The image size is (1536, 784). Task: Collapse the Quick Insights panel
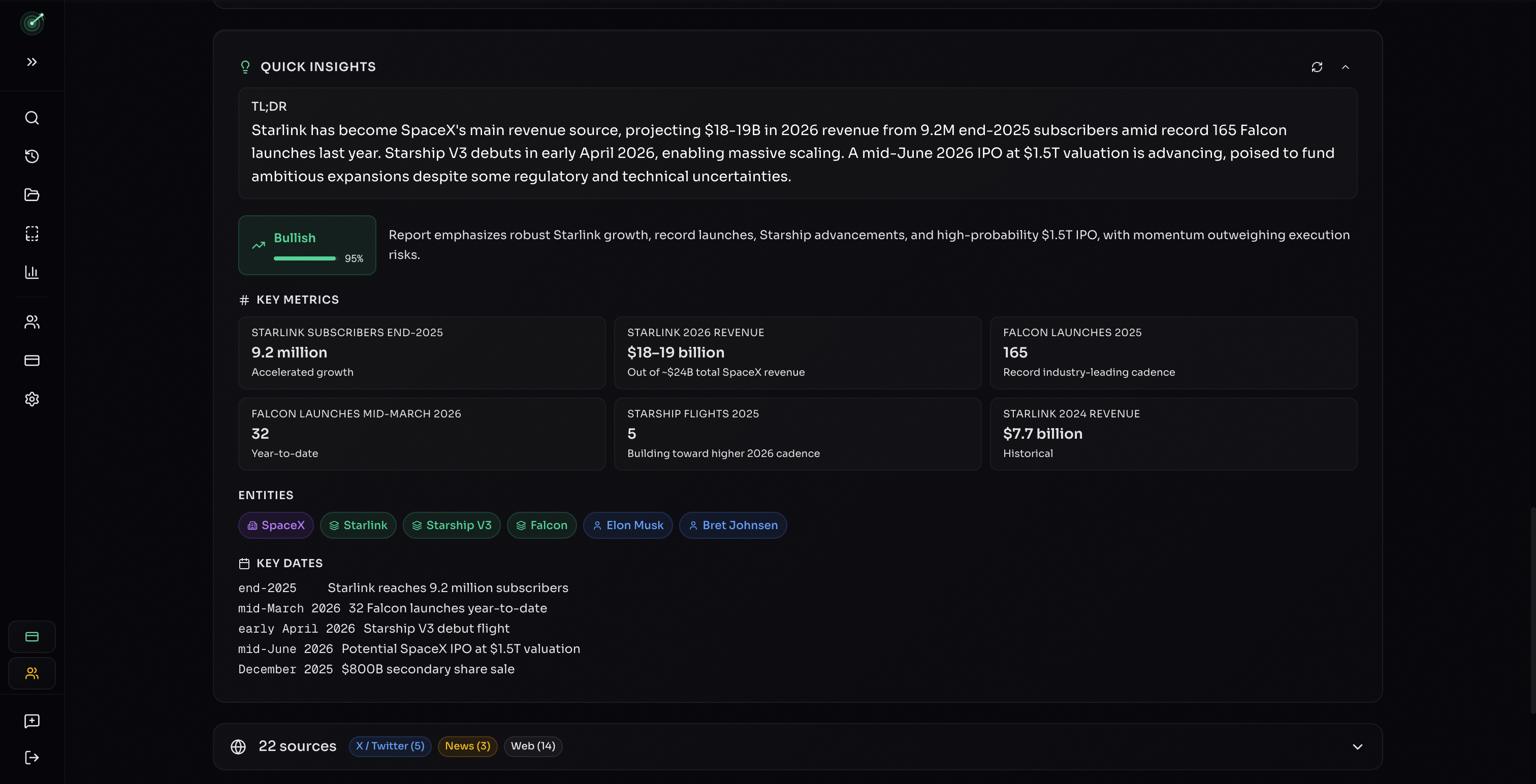tap(1347, 66)
